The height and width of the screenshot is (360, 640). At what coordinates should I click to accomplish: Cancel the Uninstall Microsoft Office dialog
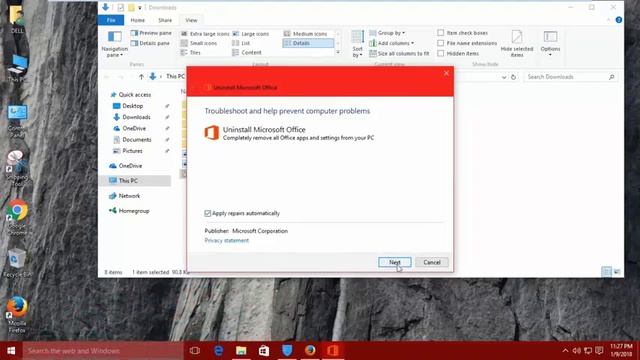(431, 262)
